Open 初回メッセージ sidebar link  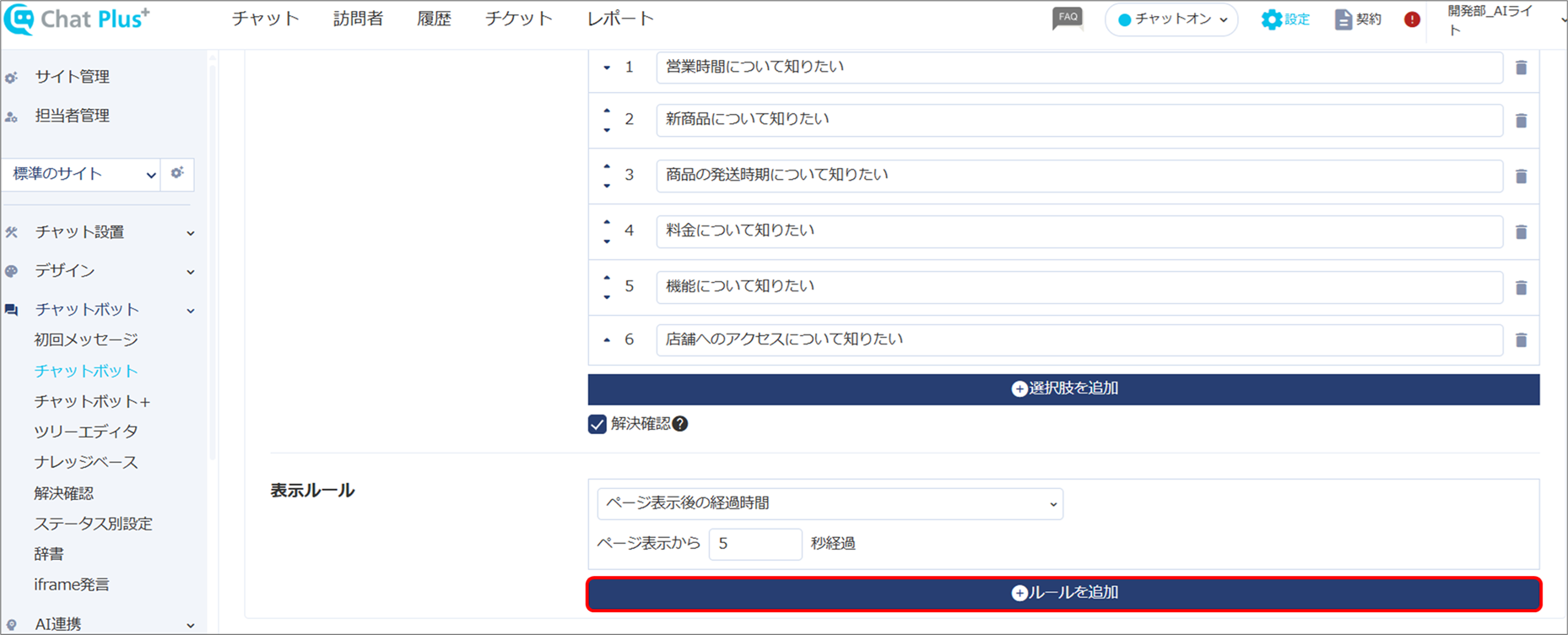pyautogui.click(x=86, y=339)
